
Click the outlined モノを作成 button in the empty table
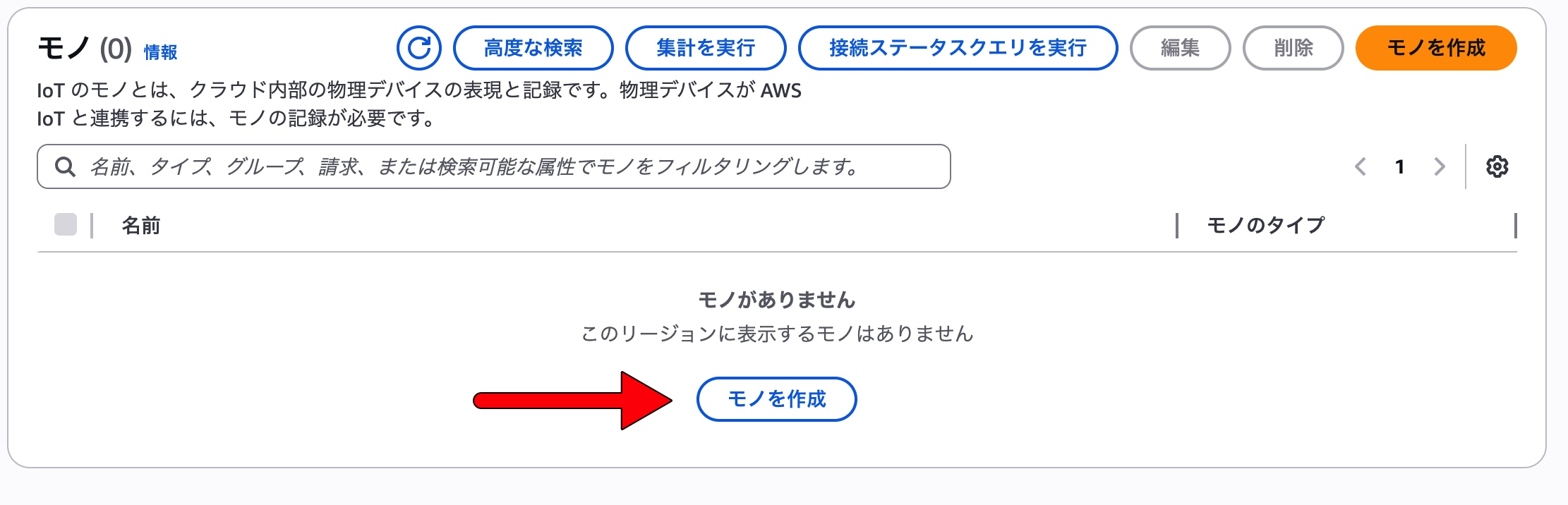[776, 399]
